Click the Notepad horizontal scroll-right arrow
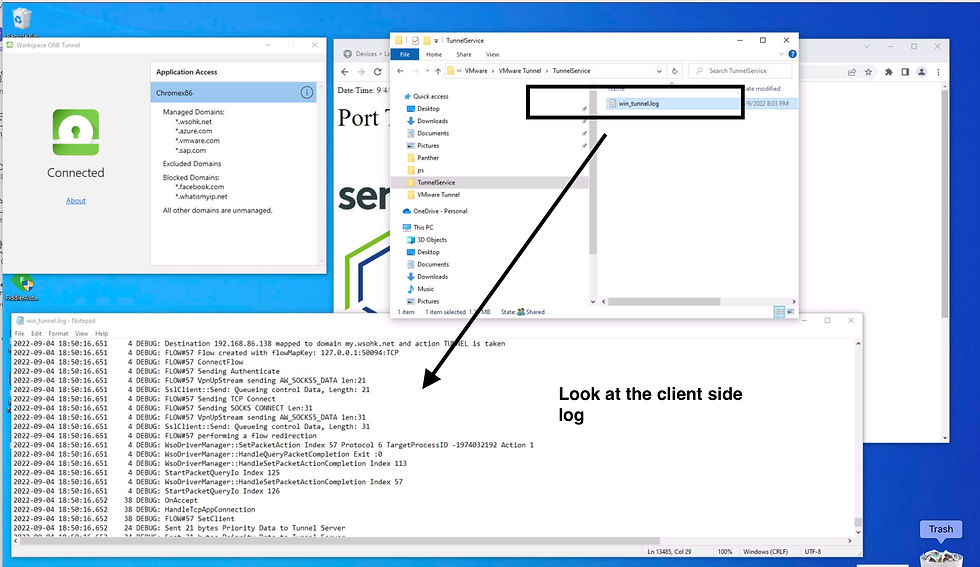The width and height of the screenshot is (980, 567). [849, 541]
